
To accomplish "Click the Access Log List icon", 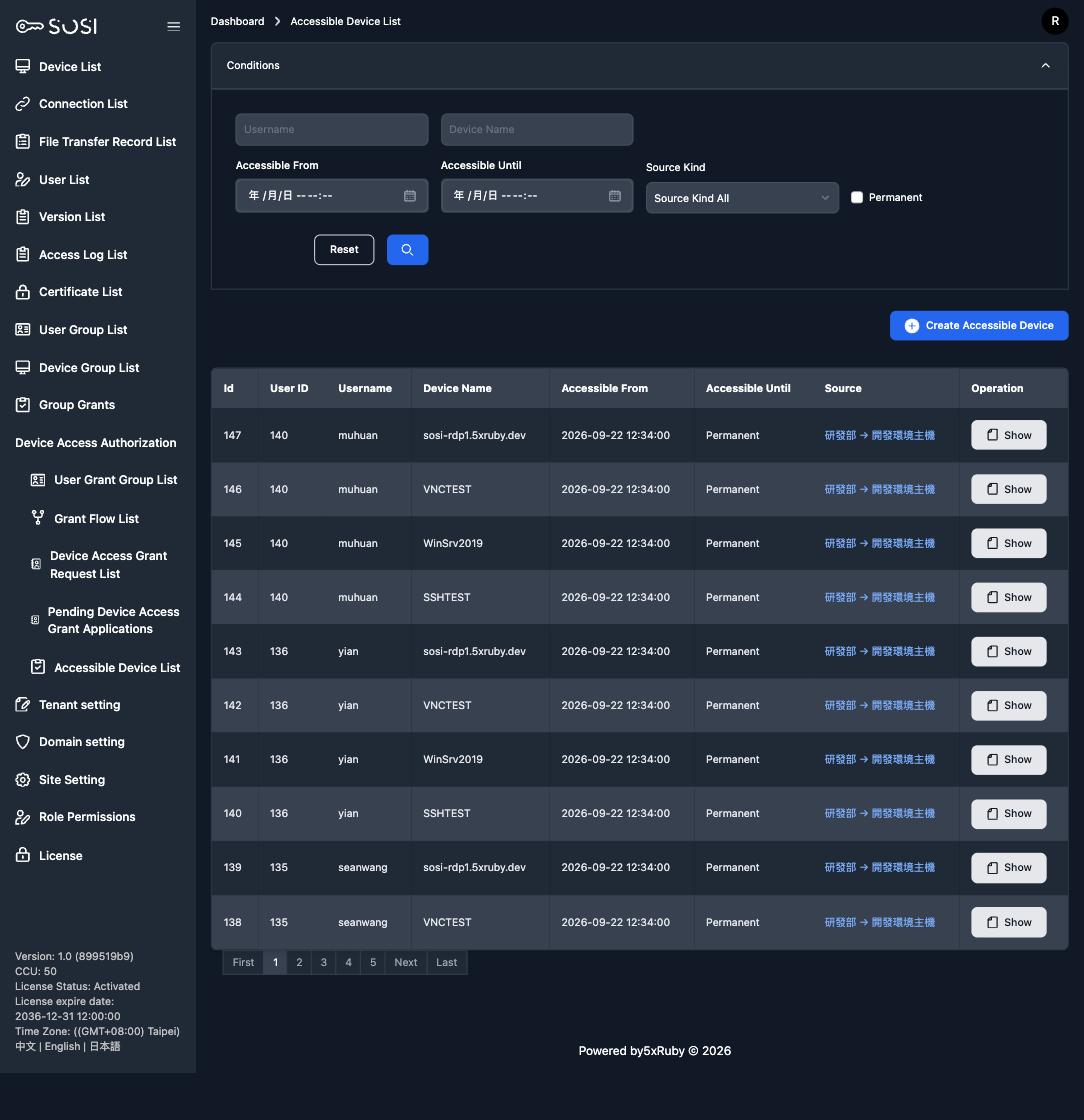I will tap(23, 254).
